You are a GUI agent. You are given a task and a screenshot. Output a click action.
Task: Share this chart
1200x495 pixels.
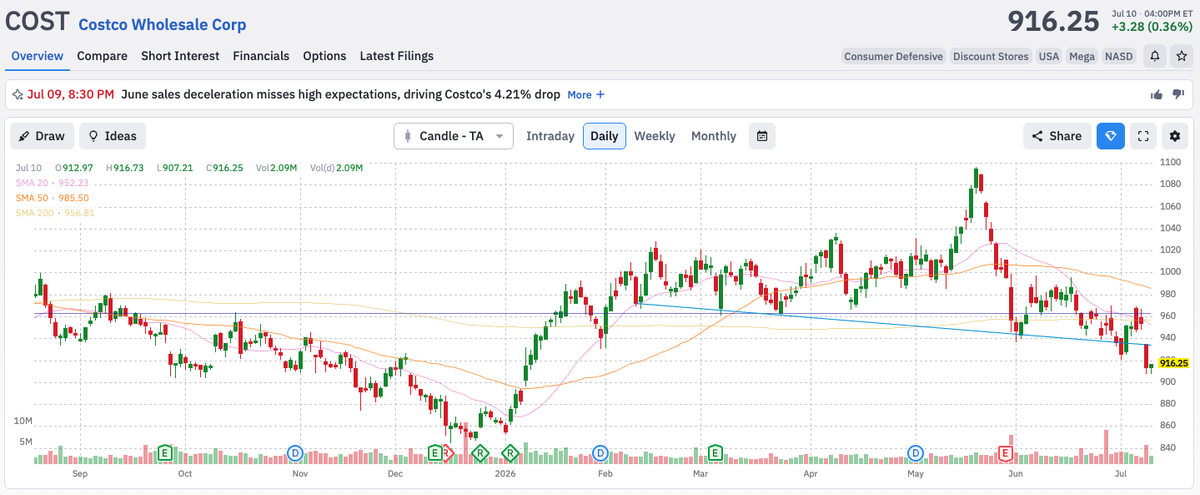click(x=1056, y=136)
